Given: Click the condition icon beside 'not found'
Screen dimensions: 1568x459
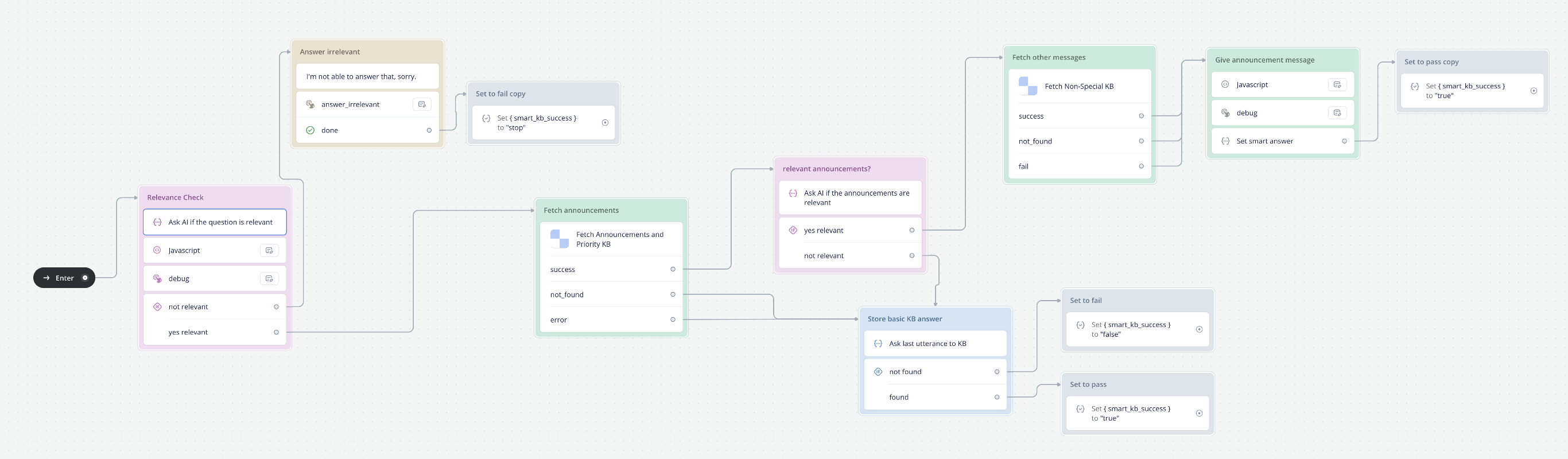Looking at the screenshot, I should click(878, 371).
